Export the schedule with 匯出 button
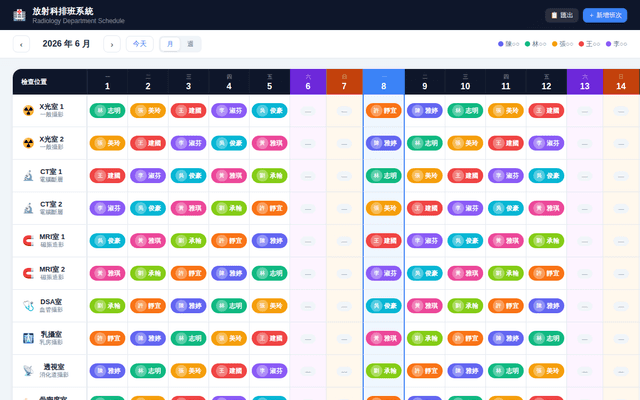Screen dimensions: 640x400 click(562, 15)
